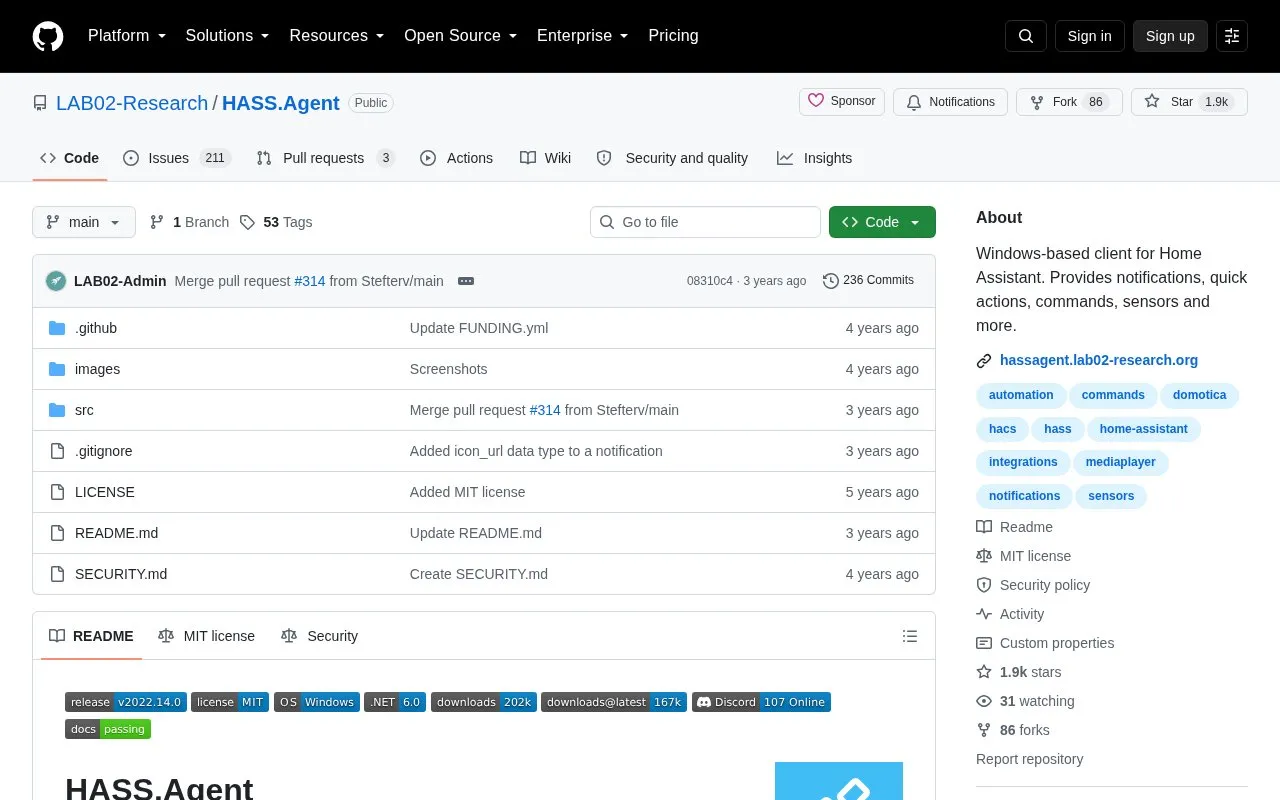Select the MIT license tab in README
Viewport: 1280px width, 800px height.
click(206, 636)
